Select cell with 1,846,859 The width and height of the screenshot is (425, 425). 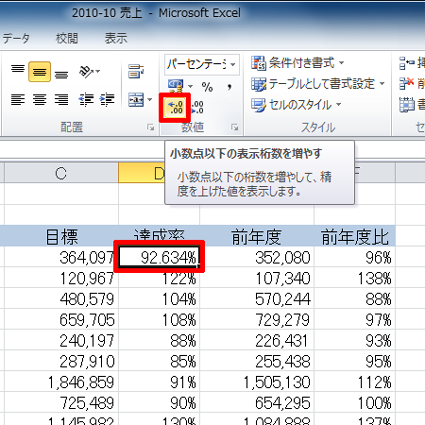[x=61, y=382]
